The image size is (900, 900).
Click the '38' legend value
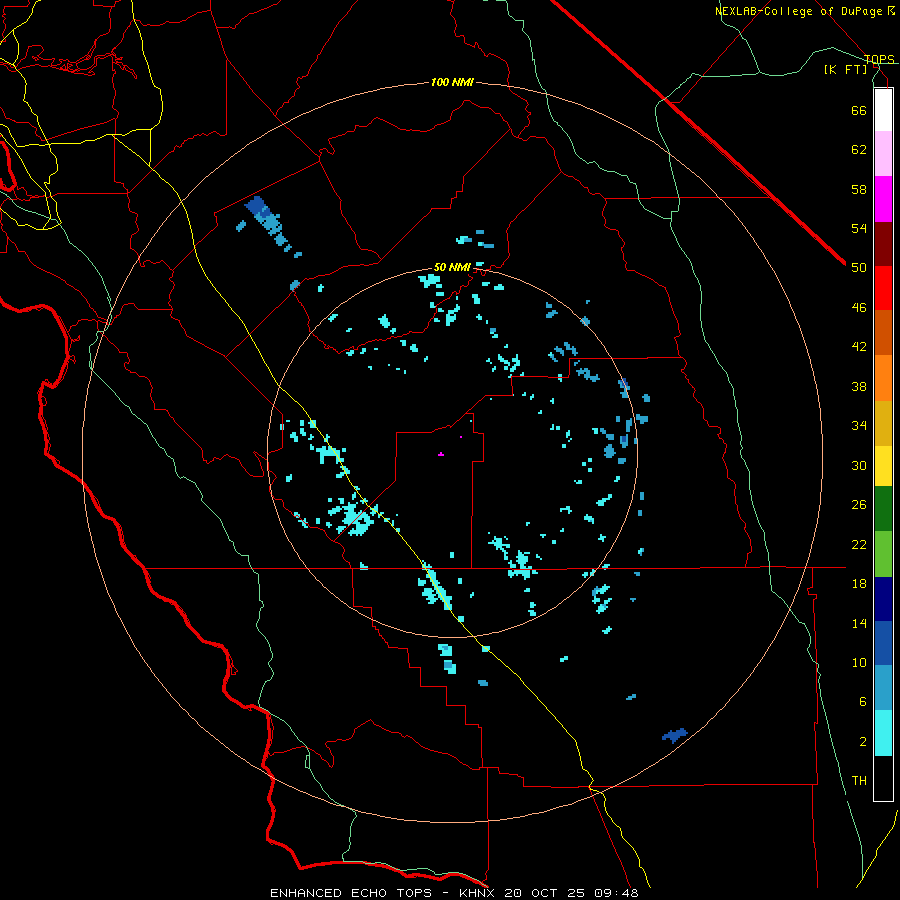click(859, 386)
